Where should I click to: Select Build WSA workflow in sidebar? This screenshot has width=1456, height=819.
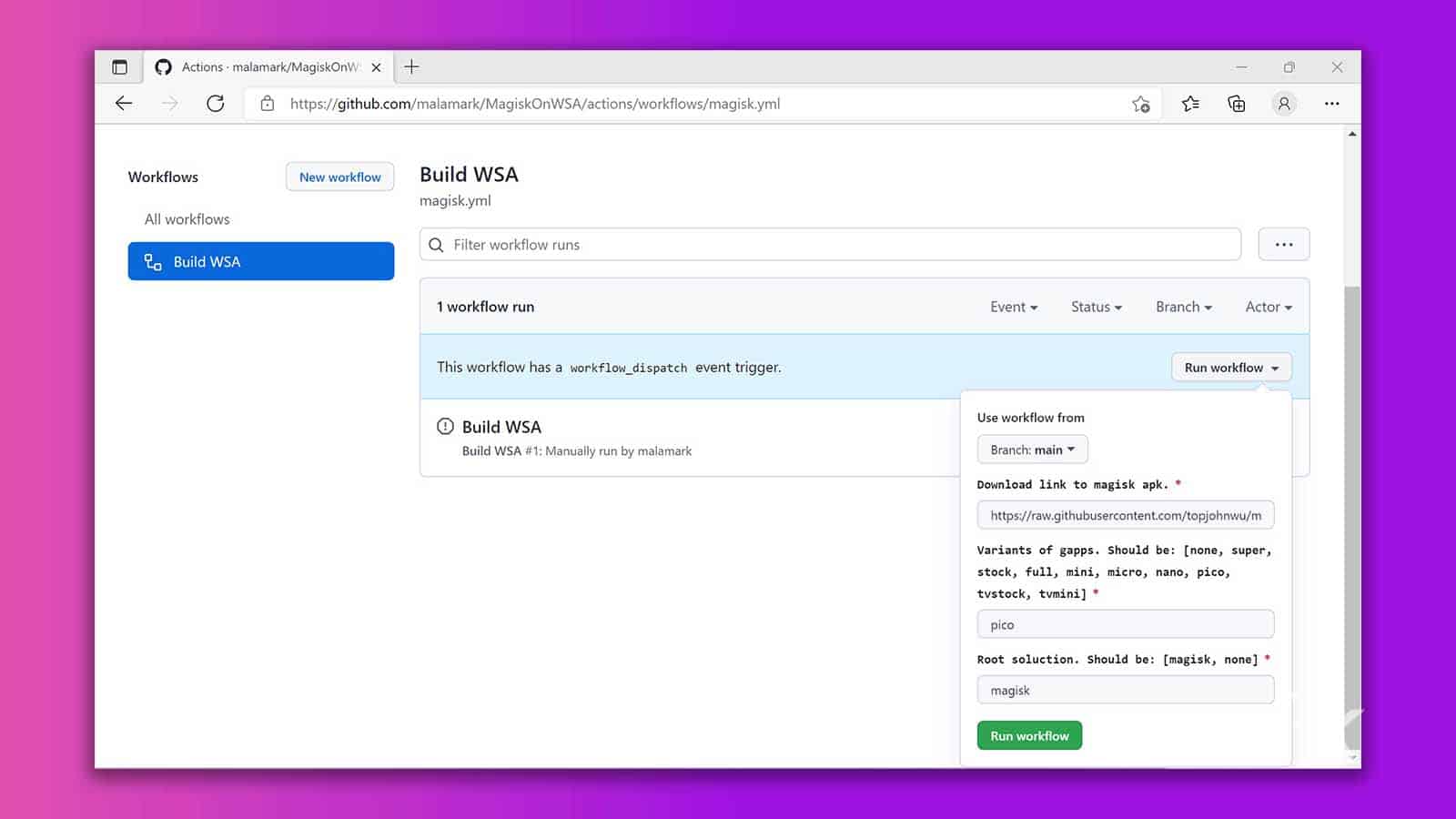(x=261, y=261)
